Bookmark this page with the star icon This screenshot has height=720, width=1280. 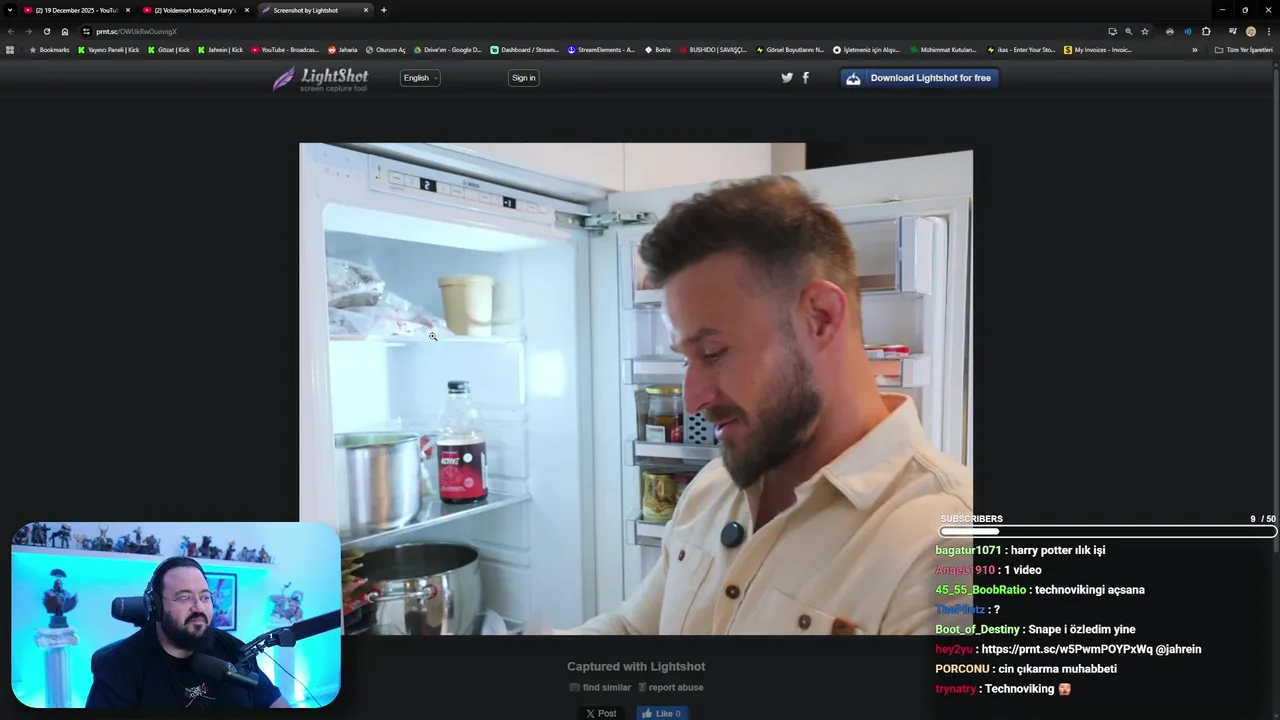tap(1145, 31)
